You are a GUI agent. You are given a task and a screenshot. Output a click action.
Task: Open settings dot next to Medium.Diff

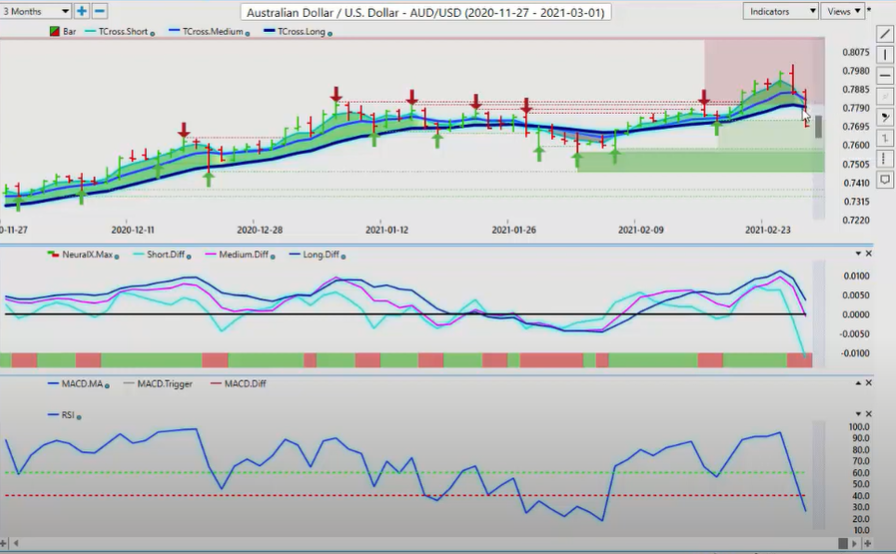coord(273,257)
